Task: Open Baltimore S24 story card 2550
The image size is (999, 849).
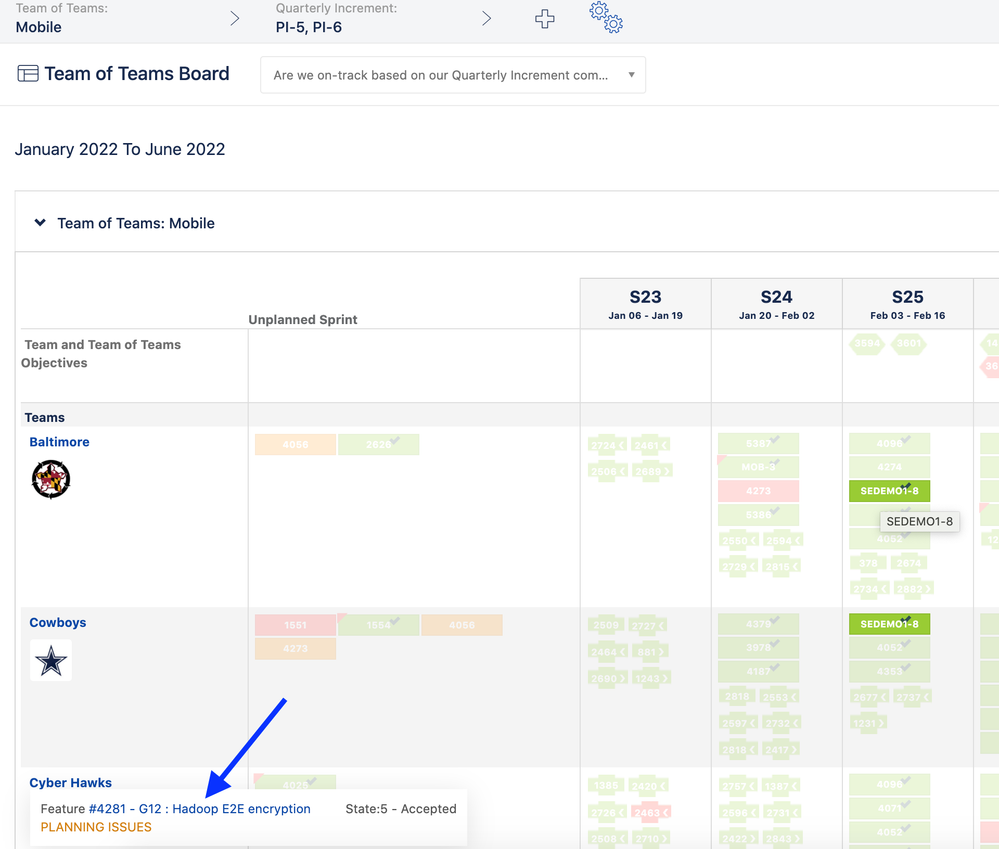Action: point(738,541)
